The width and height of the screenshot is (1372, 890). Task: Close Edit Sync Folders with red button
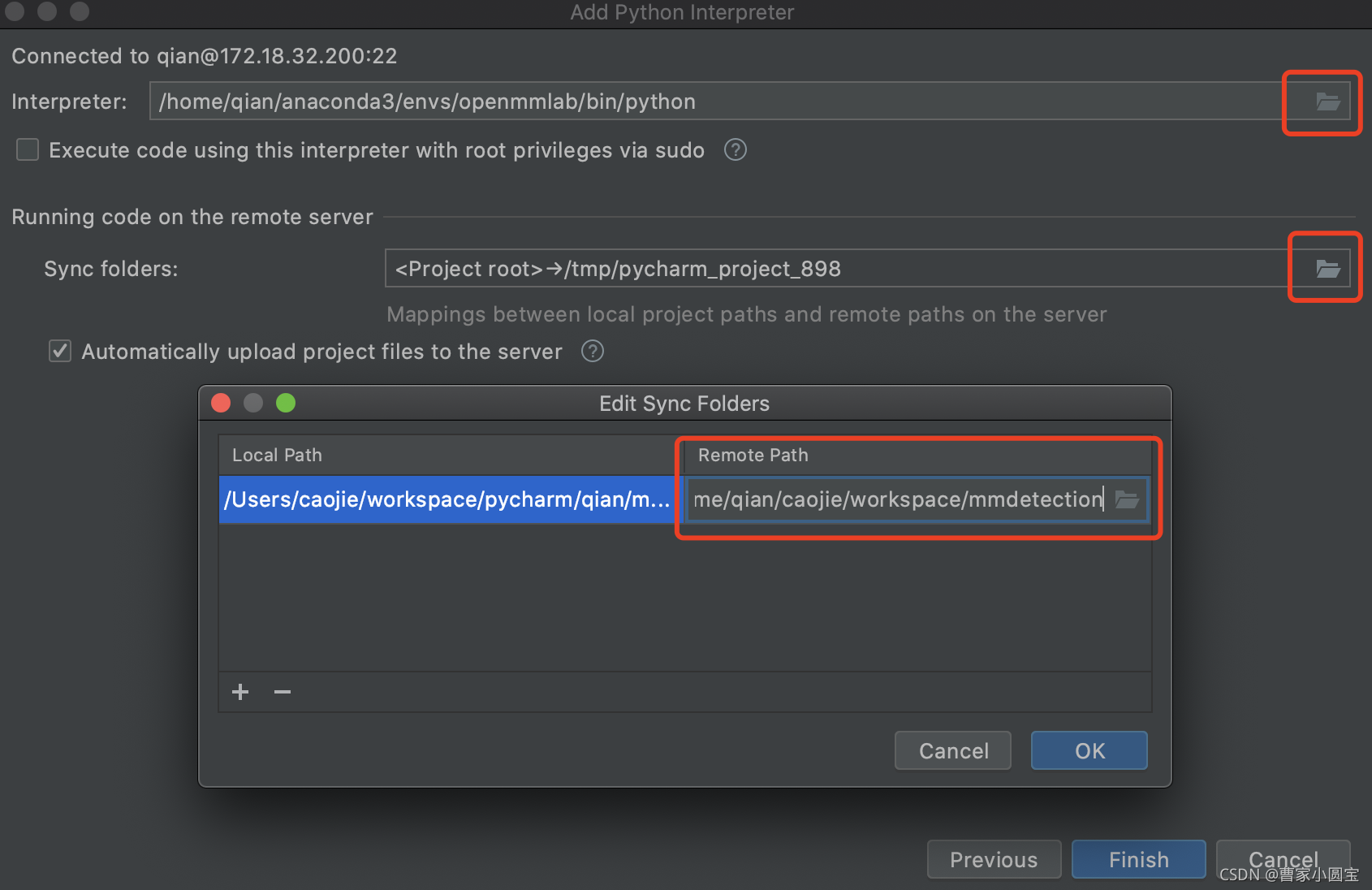click(221, 403)
